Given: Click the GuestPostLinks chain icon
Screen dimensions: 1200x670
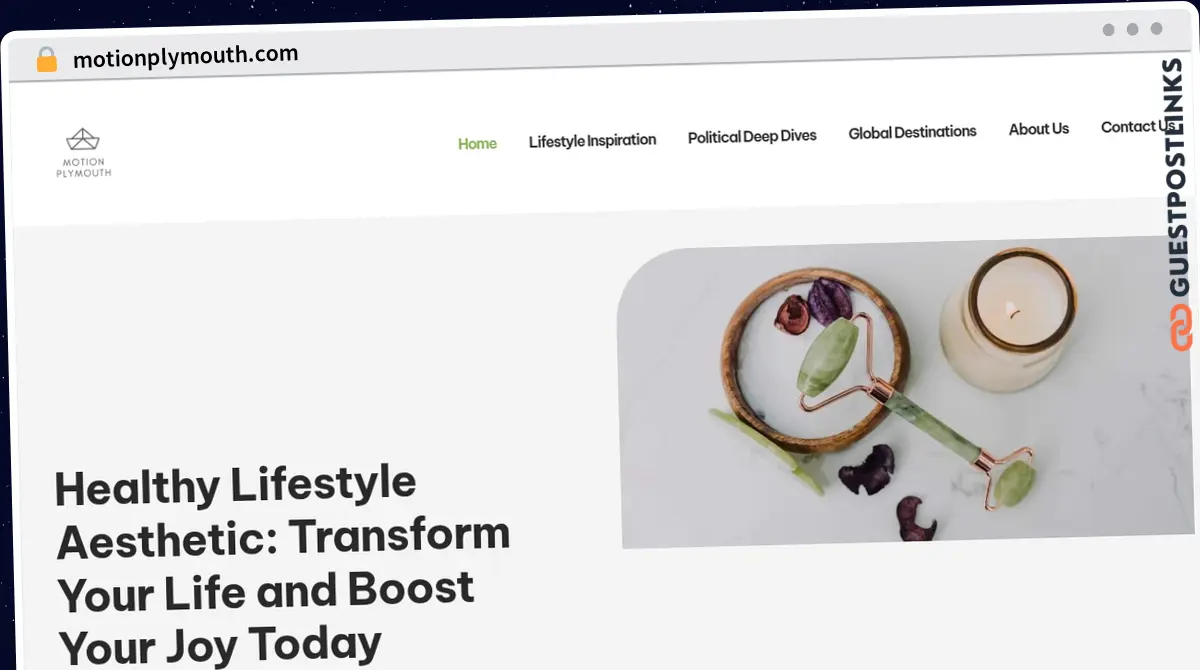Looking at the screenshot, I should (x=1181, y=327).
